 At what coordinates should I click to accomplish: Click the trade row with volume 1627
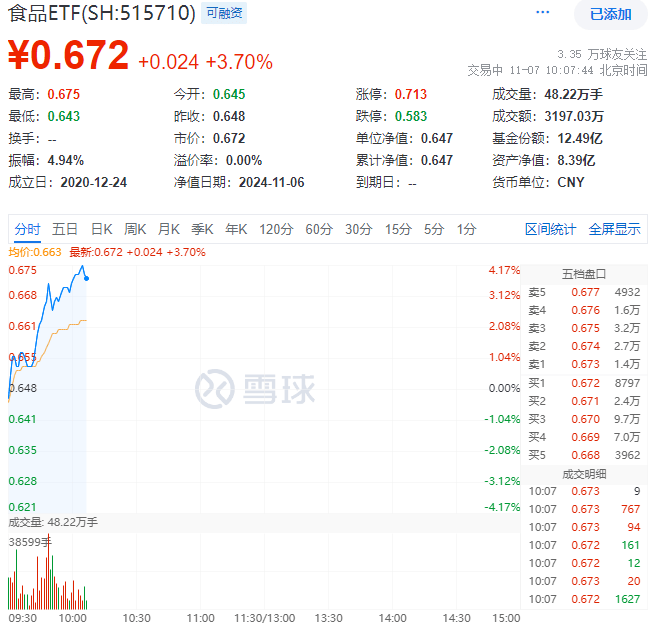[x=584, y=599]
